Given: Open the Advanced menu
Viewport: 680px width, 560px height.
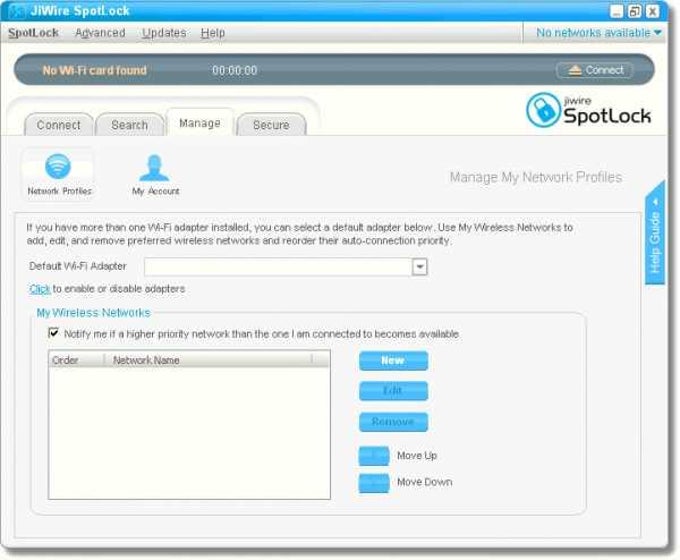Looking at the screenshot, I should click(100, 33).
